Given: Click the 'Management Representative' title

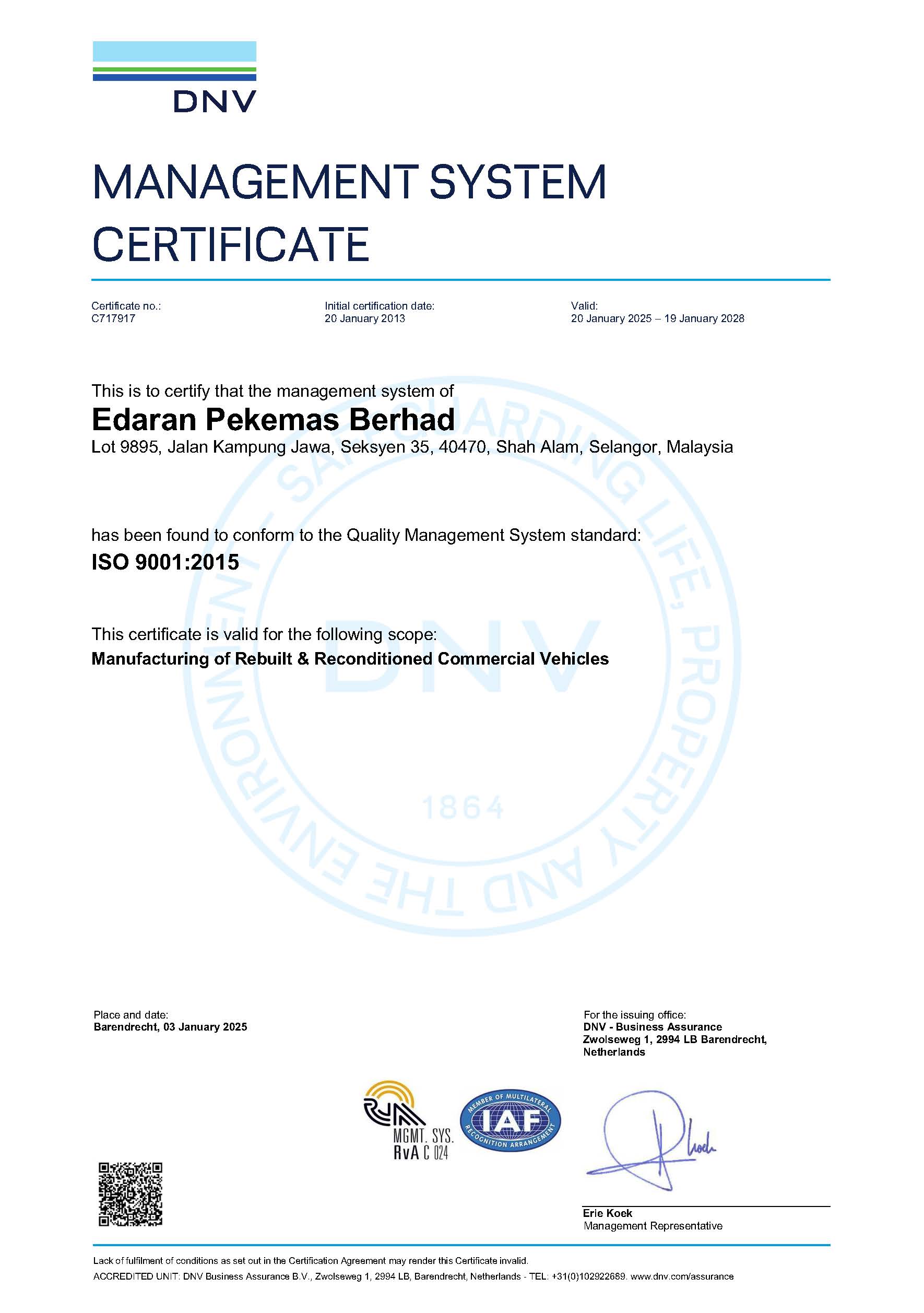Looking at the screenshot, I should (653, 1225).
